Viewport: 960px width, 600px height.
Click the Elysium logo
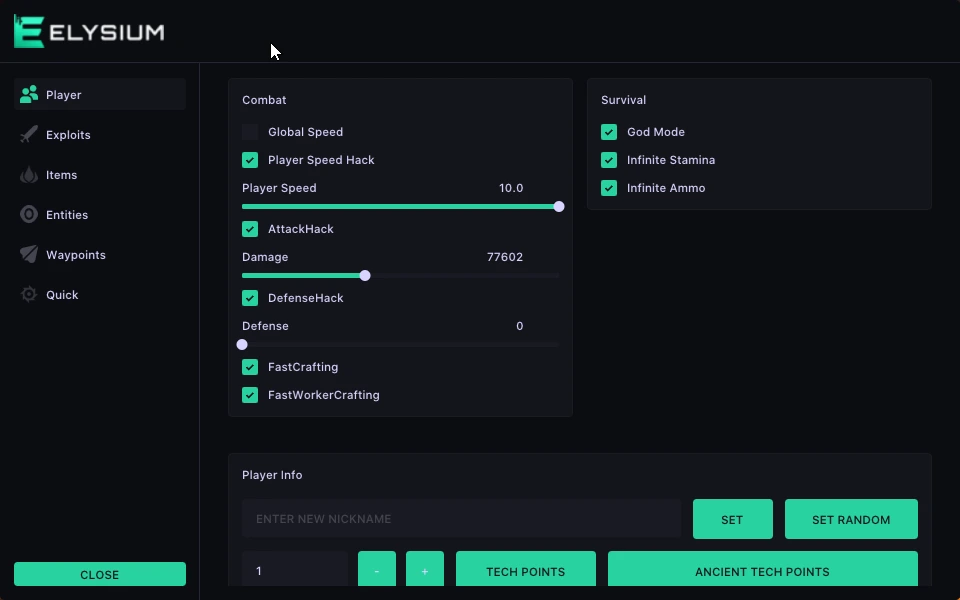click(x=89, y=32)
